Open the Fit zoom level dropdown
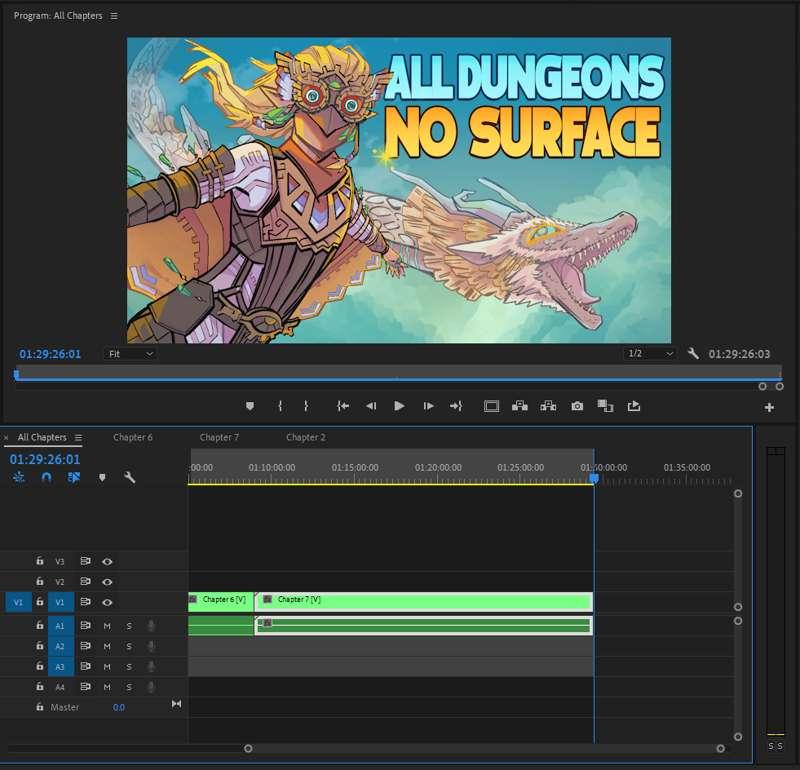Screen dimensions: 800x770 click(x=130, y=354)
